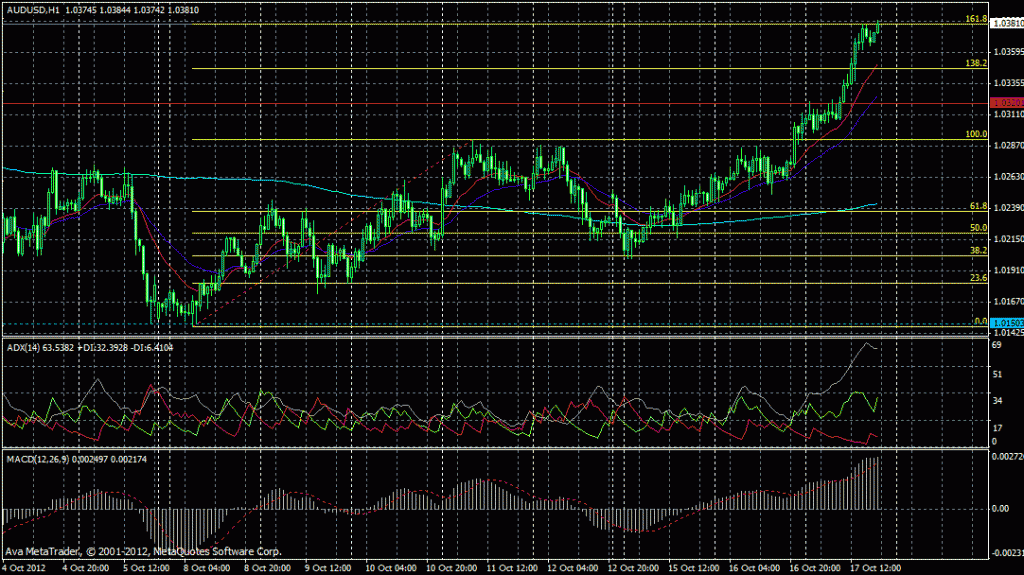Select the 38.2 Fibonacci retracement label

[979, 251]
